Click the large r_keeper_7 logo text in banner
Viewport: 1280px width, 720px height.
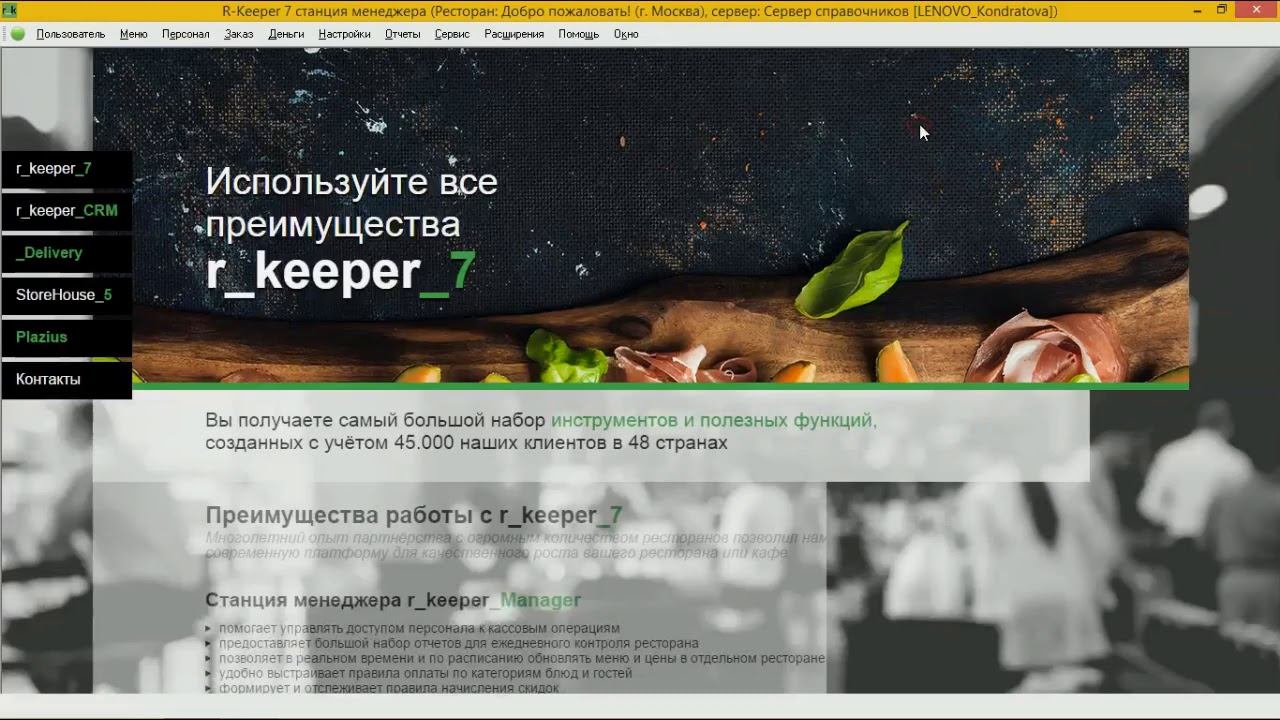click(340, 272)
